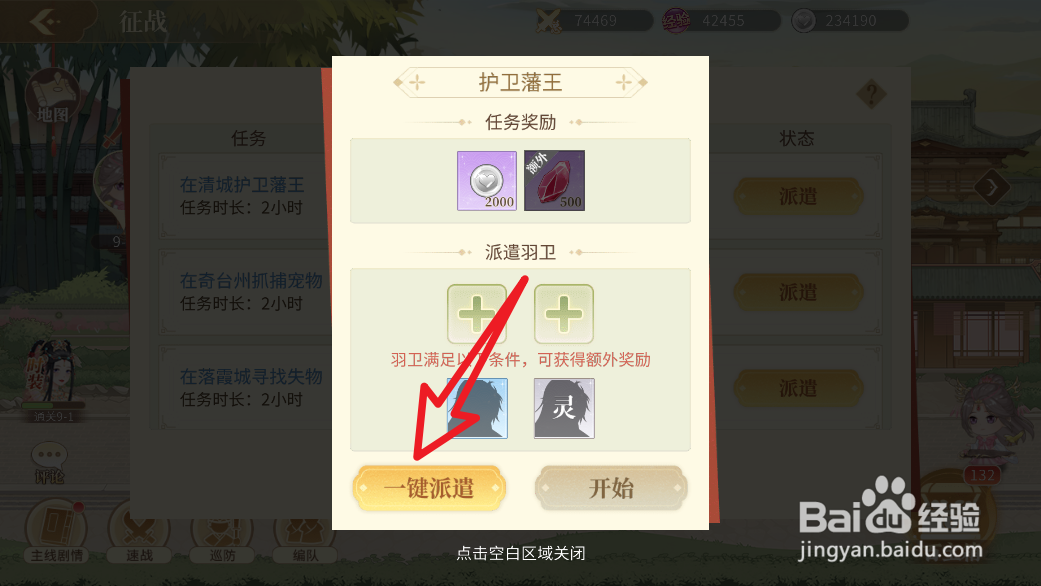Go back with the top-left arrow
Image resolution: width=1041 pixels, height=586 pixels.
pos(45,22)
